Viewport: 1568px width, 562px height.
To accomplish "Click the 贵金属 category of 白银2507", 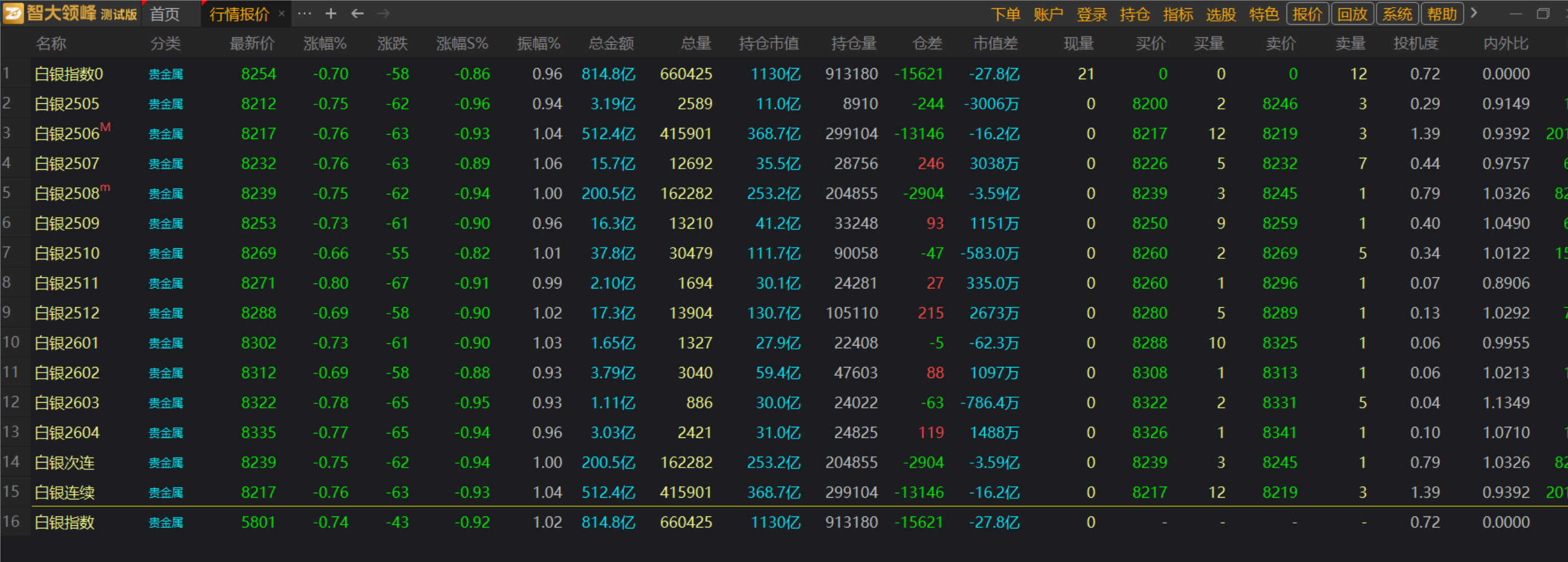I will coord(165,164).
